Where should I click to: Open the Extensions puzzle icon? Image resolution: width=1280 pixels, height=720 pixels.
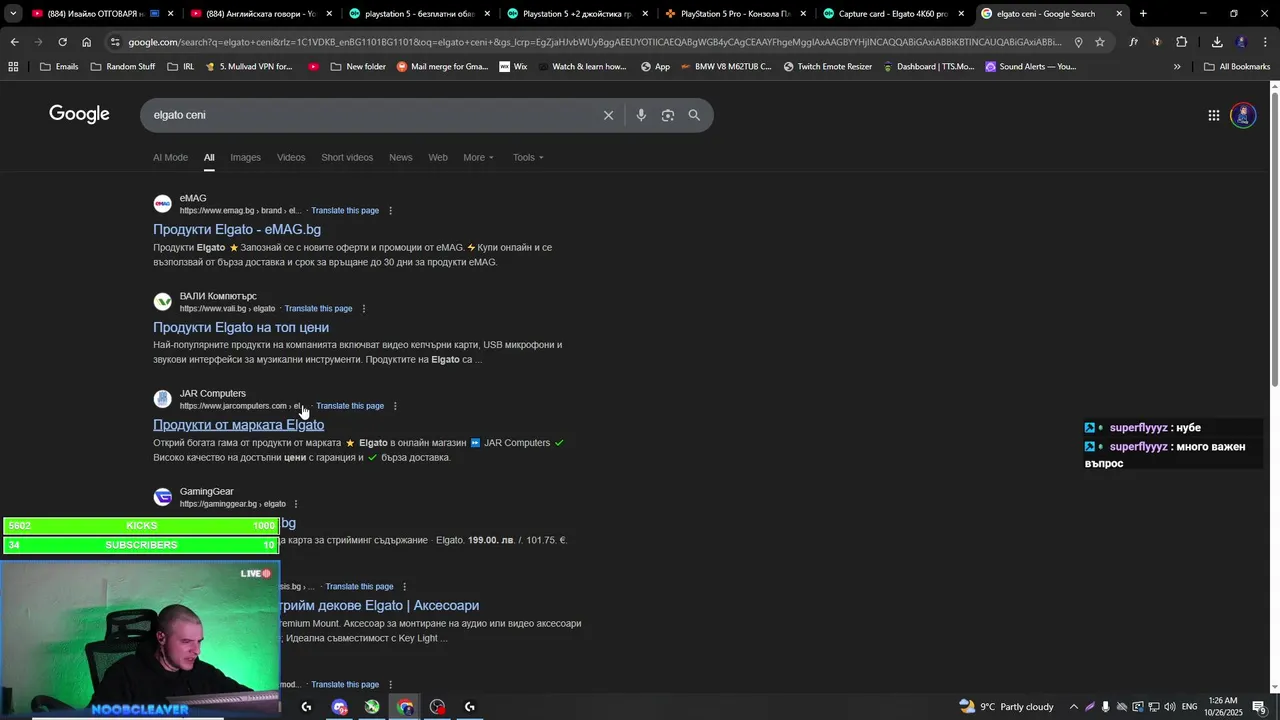point(1181,42)
